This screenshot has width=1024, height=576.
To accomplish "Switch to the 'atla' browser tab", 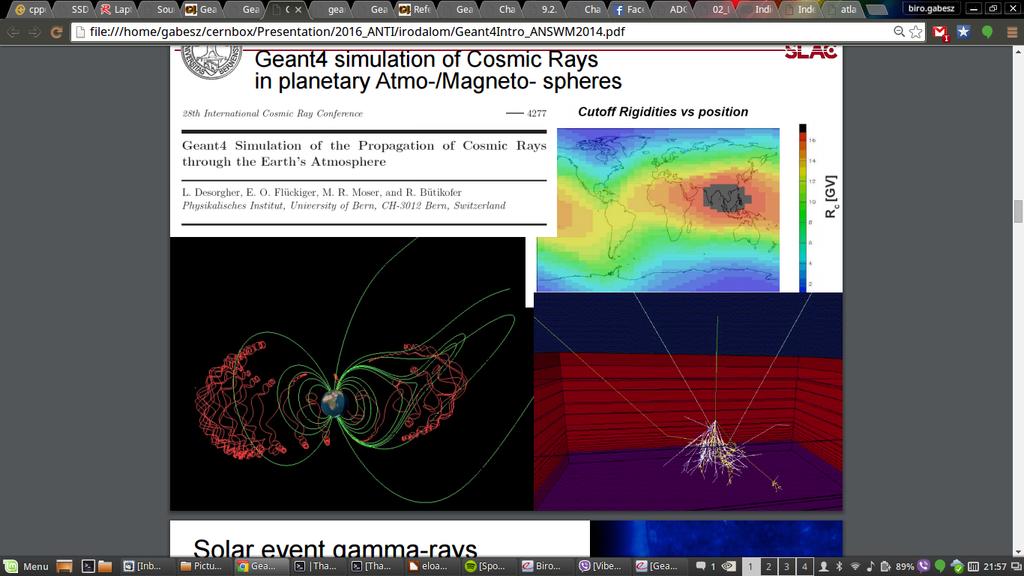I will pos(844,9).
